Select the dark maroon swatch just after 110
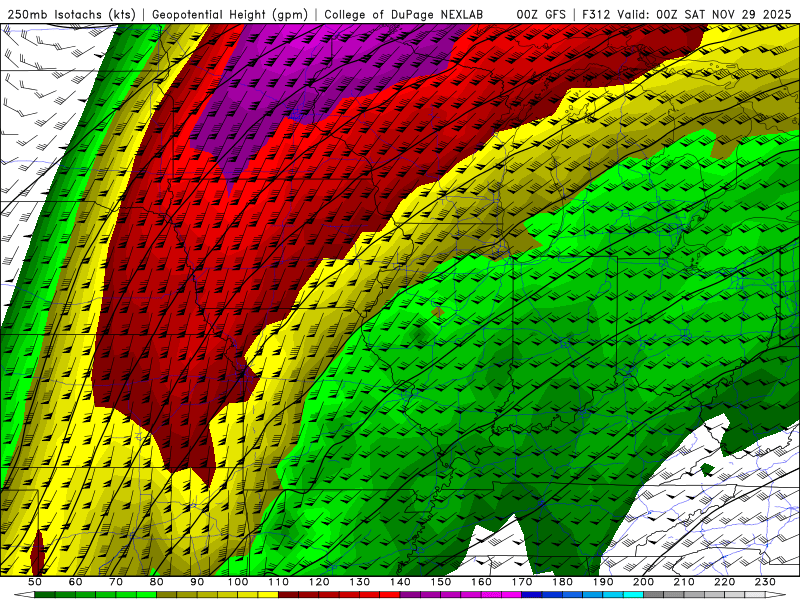 [288, 595]
